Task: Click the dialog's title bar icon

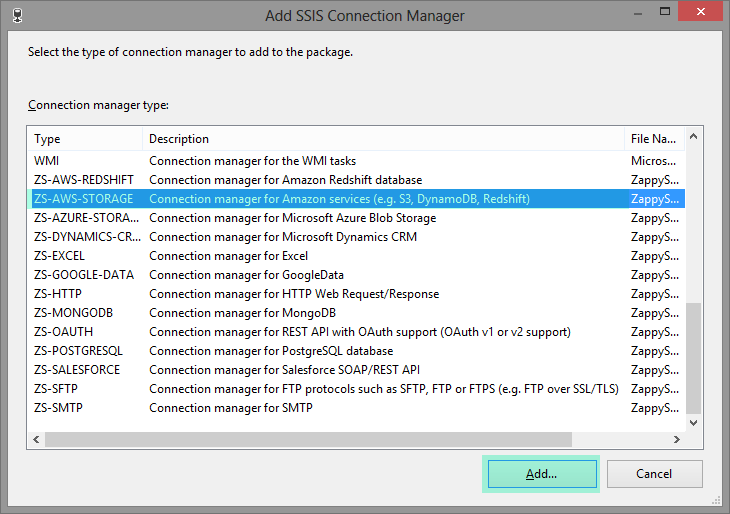Action: (18, 15)
